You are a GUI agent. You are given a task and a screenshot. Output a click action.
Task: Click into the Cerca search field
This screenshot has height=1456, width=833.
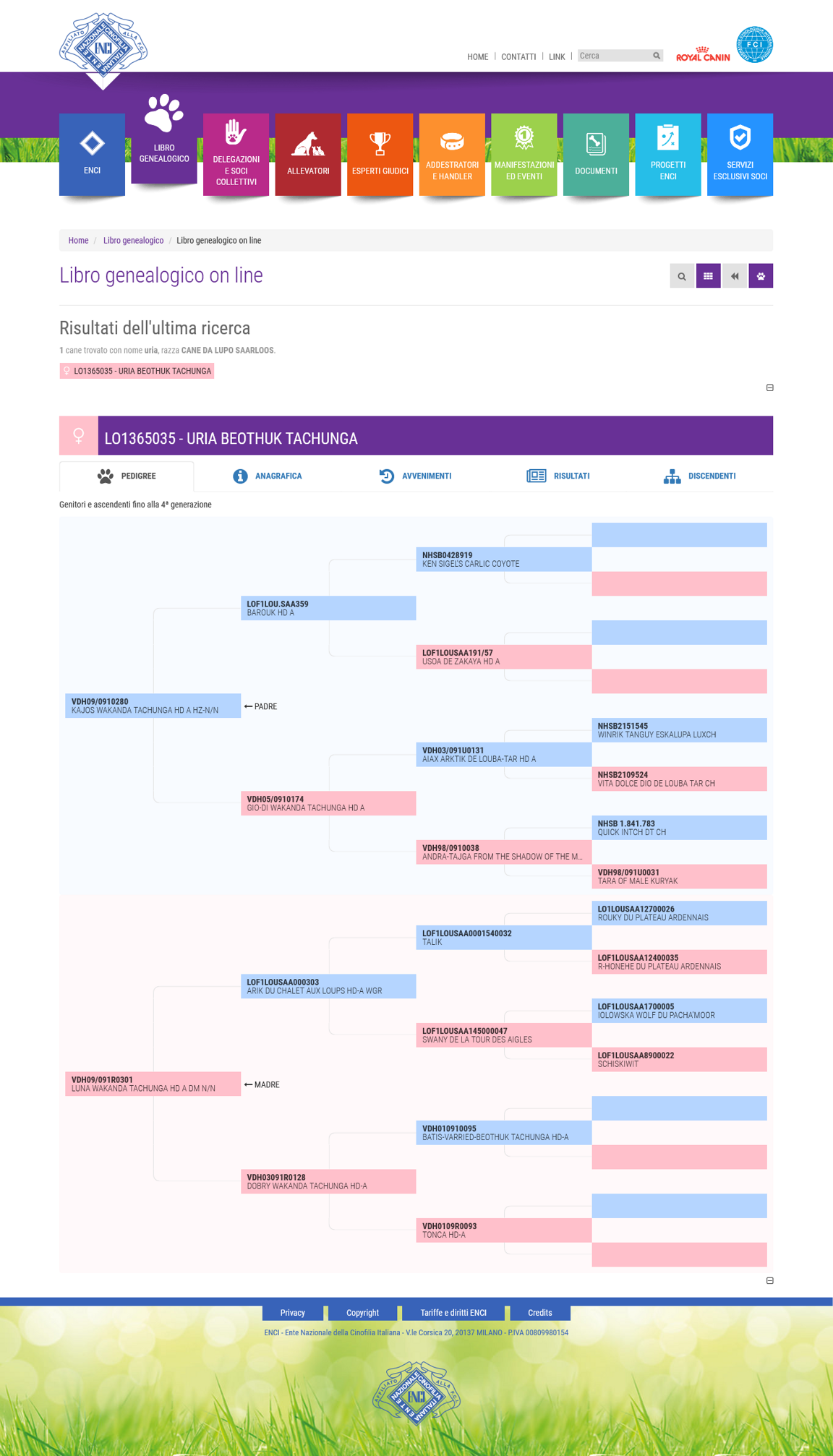coord(613,56)
